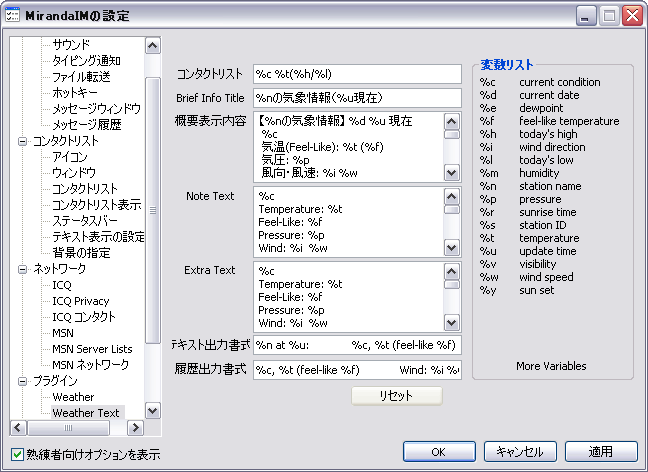
Task: Select ICQ Privacy tree item
Action: click(x=81, y=301)
